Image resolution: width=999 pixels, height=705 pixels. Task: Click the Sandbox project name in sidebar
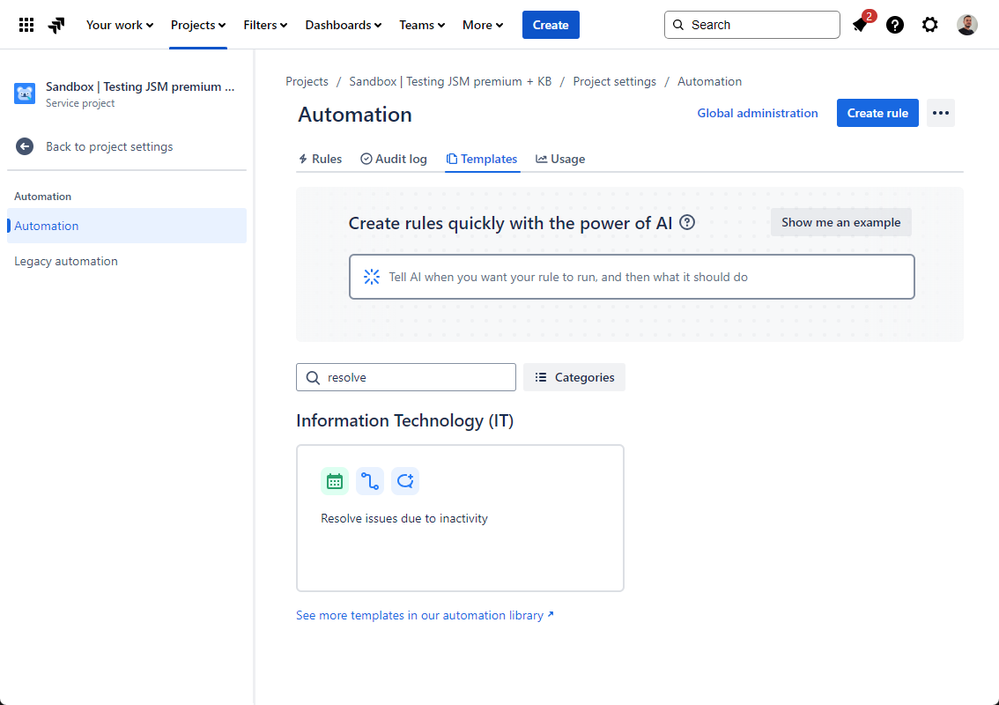pyautogui.click(x=140, y=87)
